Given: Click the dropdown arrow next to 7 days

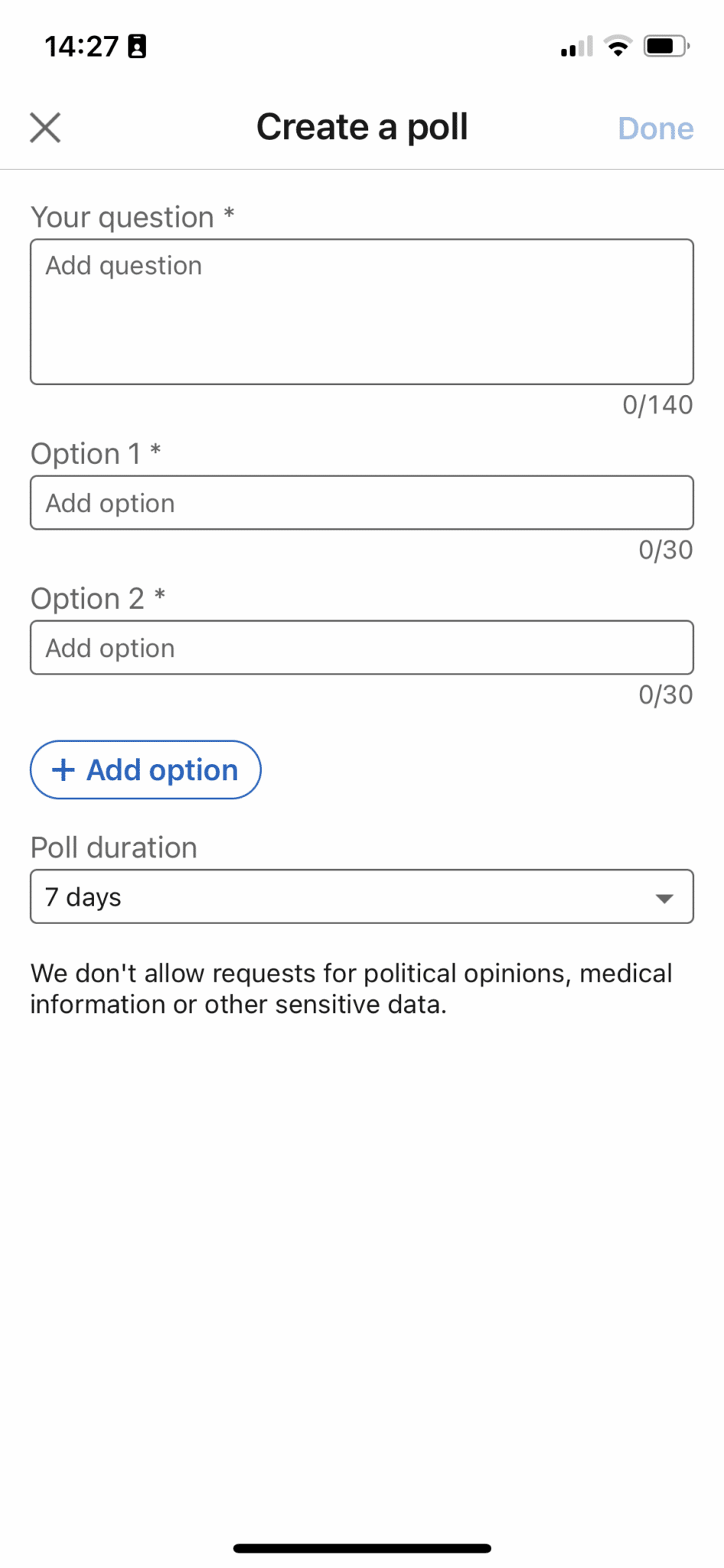Looking at the screenshot, I should [x=664, y=897].
